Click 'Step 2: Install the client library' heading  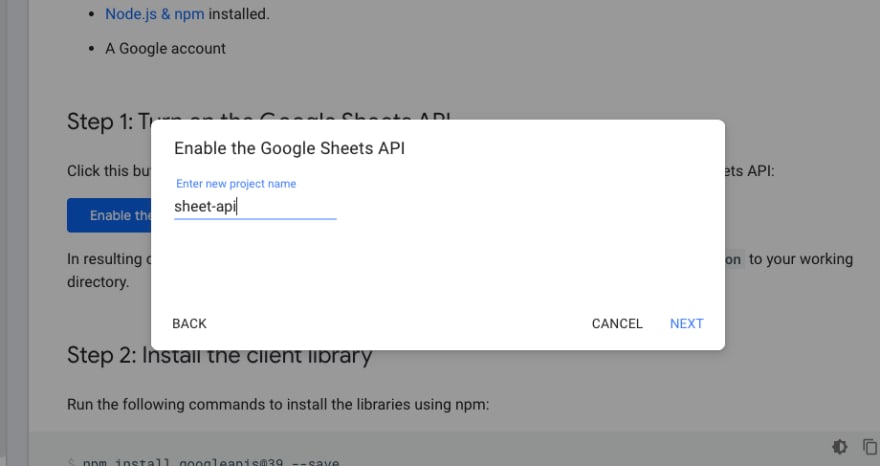point(219,357)
